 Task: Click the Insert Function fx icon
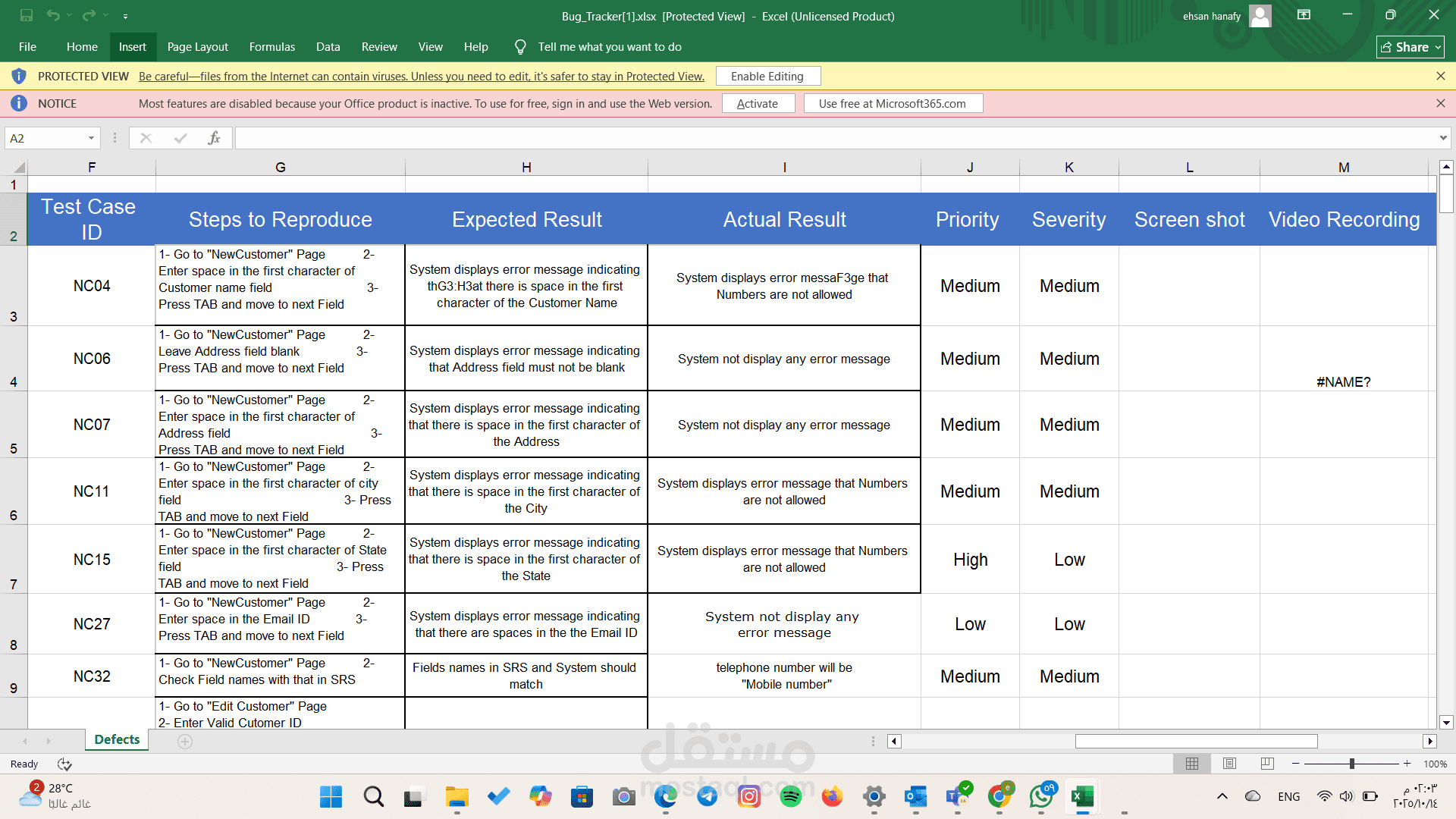click(214, 138)
